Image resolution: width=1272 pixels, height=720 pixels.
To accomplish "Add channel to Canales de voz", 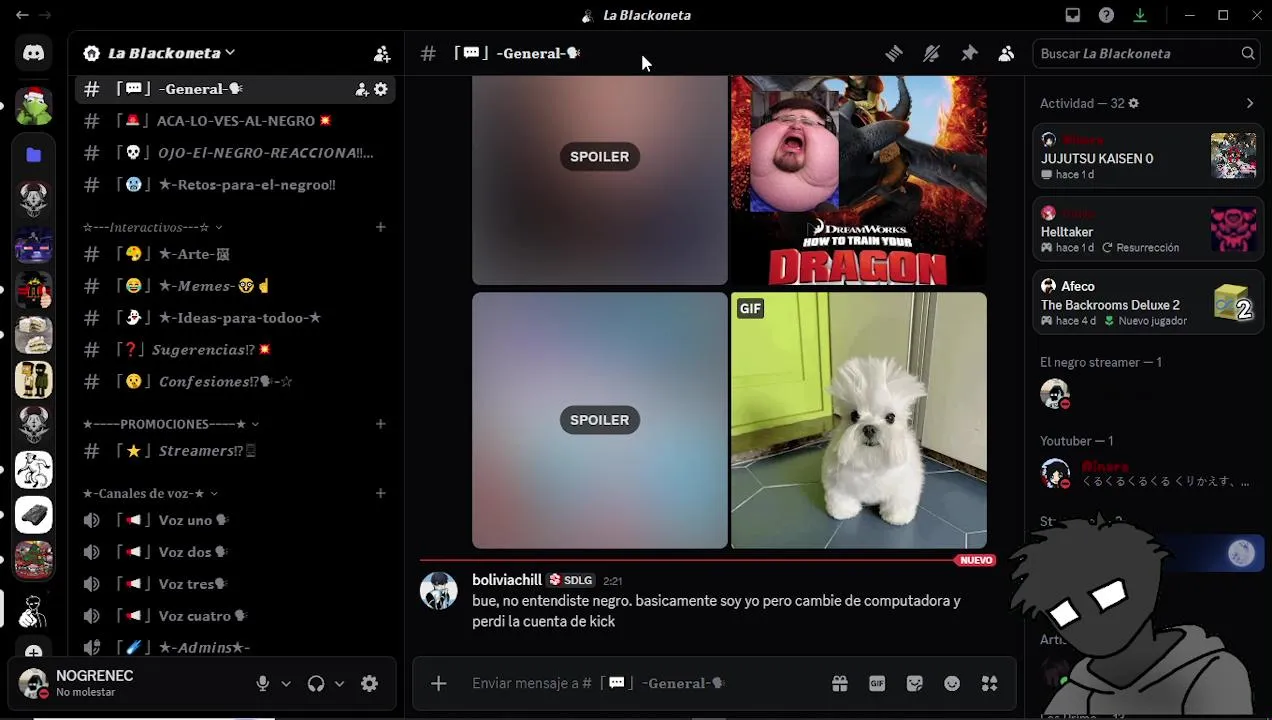I will point(381,493).
